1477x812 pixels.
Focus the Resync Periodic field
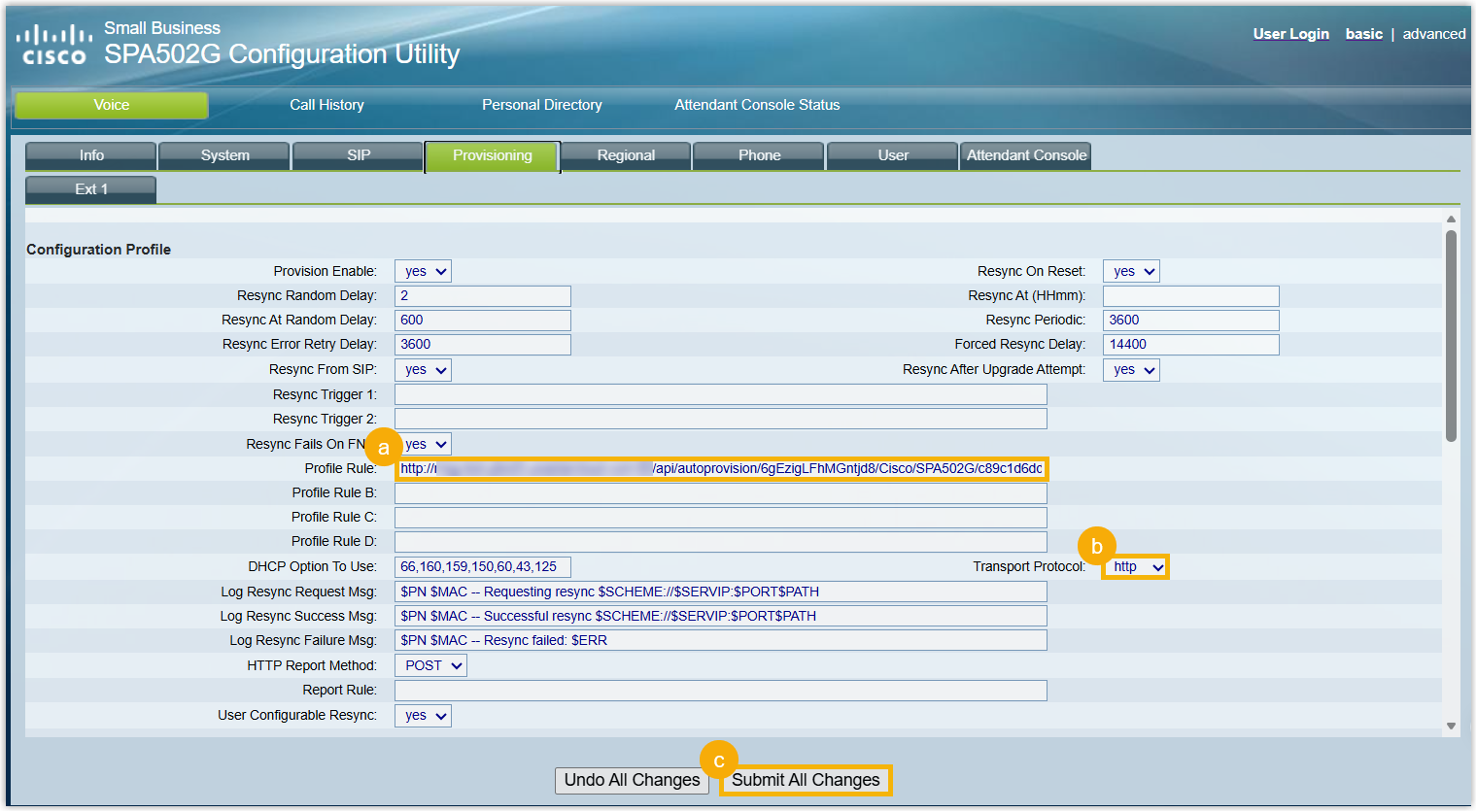1191,321
